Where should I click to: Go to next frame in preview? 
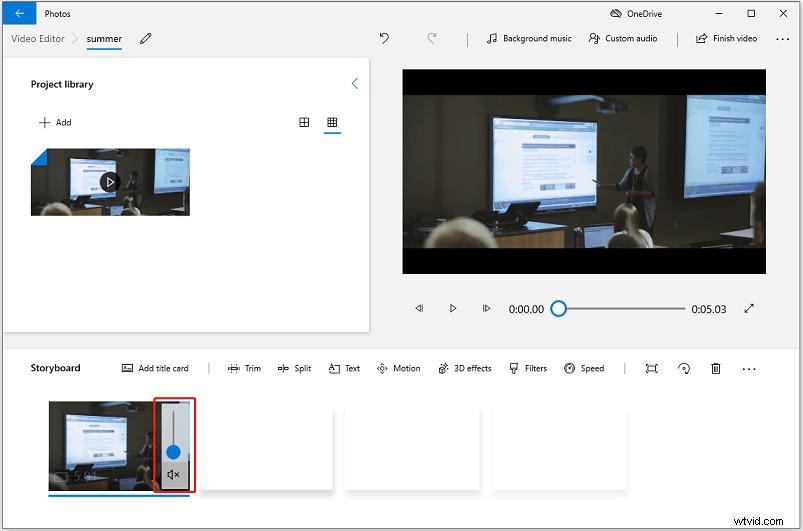pyautogui.click(x=487, y=308)
